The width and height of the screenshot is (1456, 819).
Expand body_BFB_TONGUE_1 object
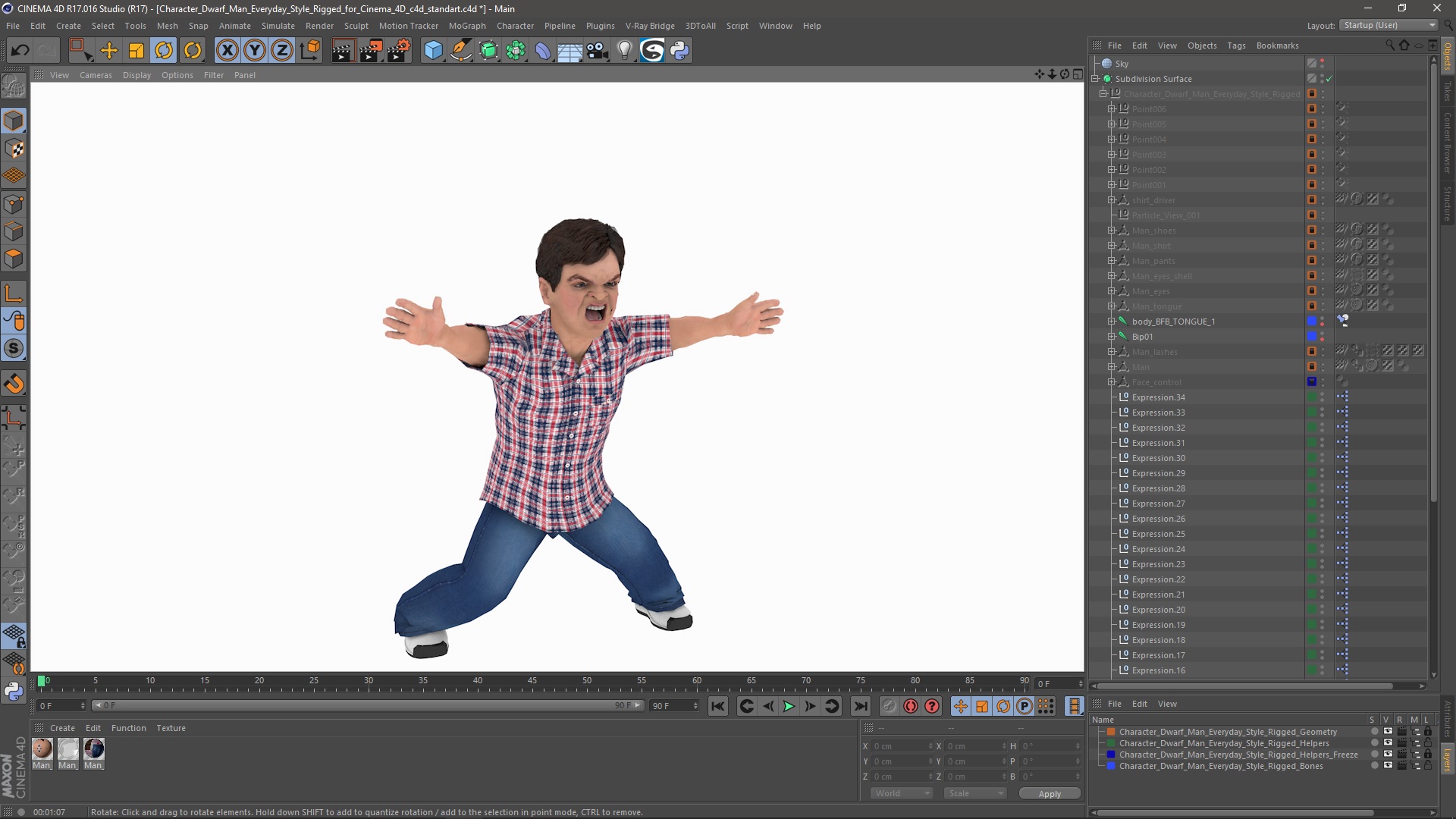[1112, 322]
